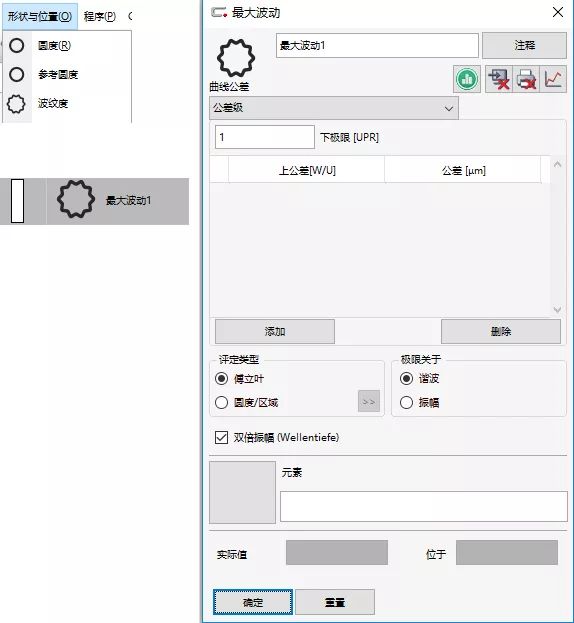The height and width of the screenshot is (623, 574).
Task: Open the 程序(P) menu
Action: (x=100, y=16)
